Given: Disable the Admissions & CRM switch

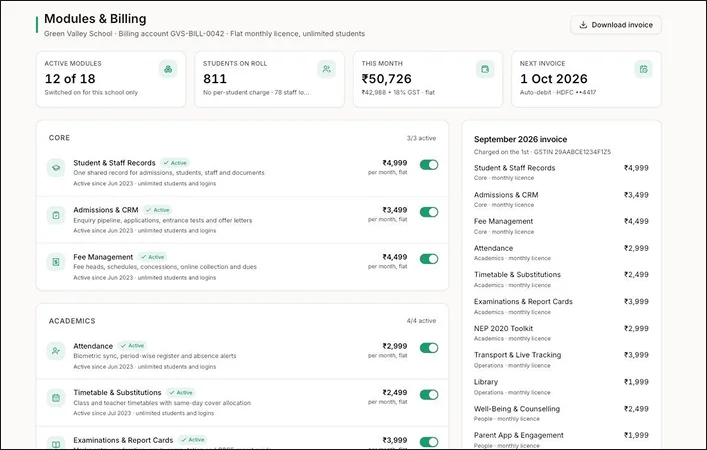Looking at the screenshot, I should [x=429, y=212].
